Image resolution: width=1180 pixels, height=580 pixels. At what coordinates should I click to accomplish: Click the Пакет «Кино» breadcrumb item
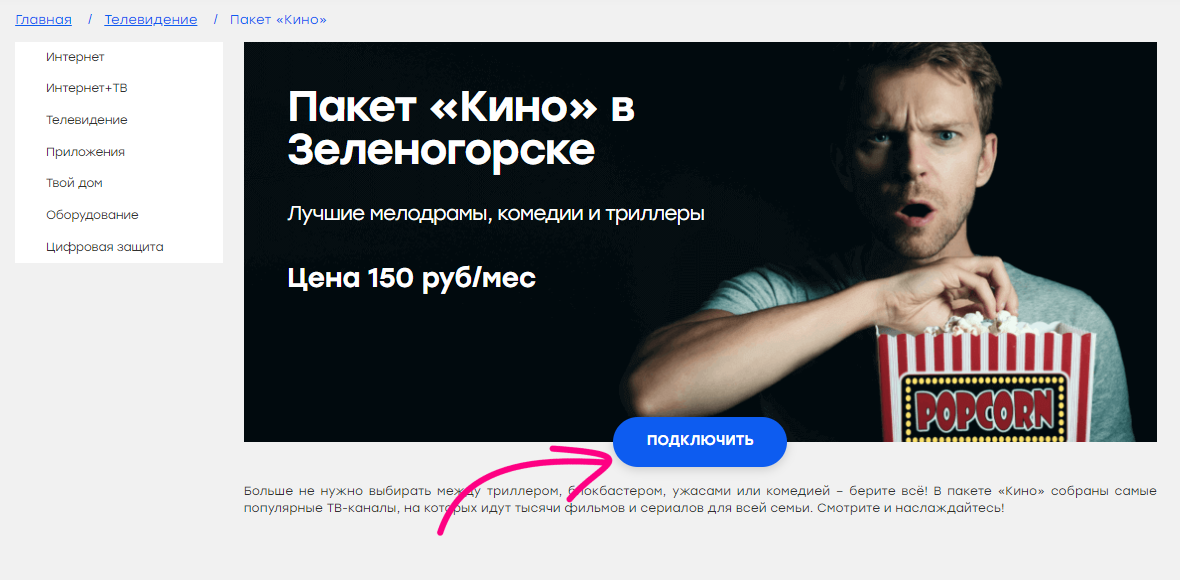(x=278, y=20)
